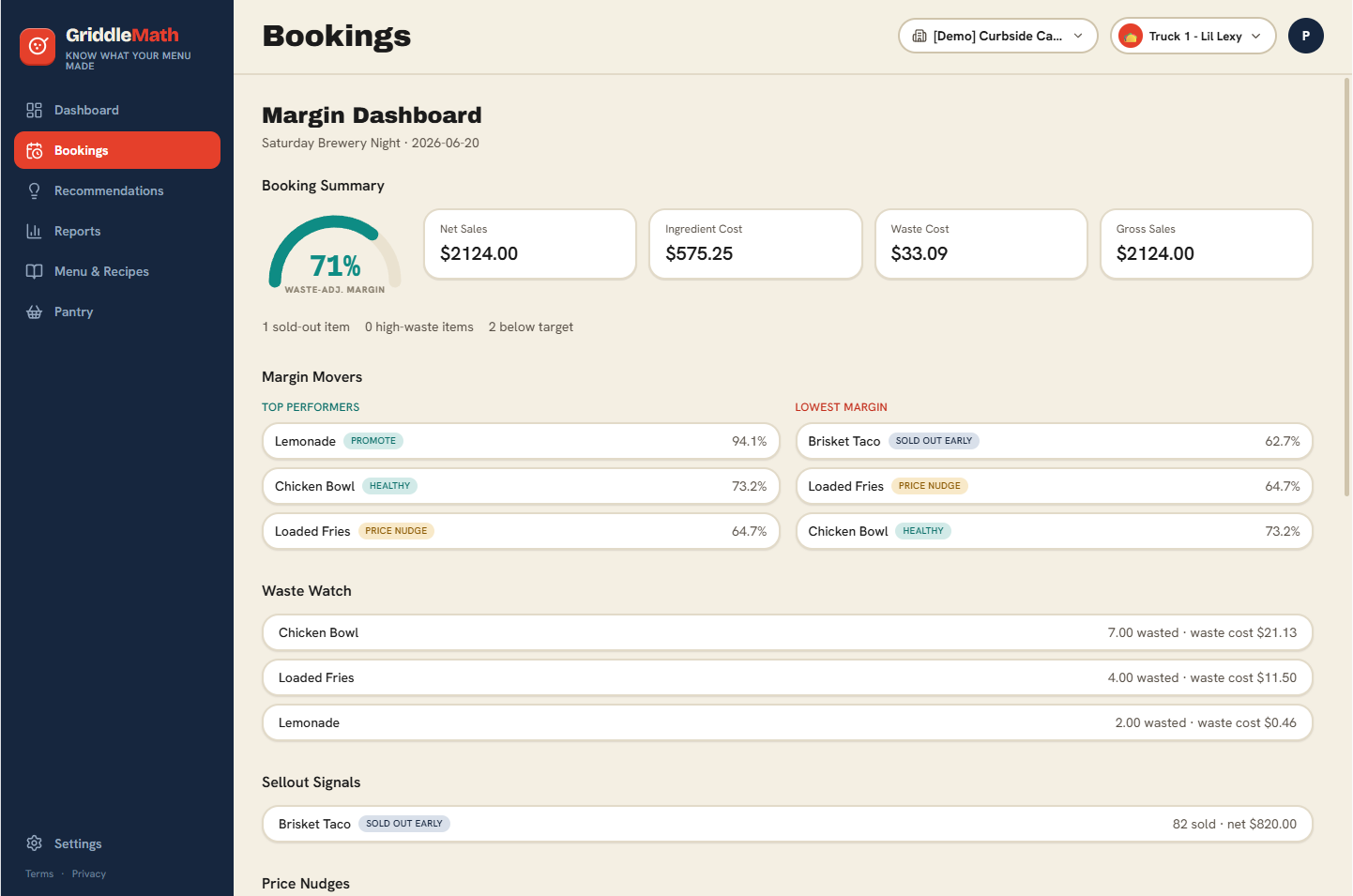
Task: Click the Settings gear icon
Action: pyautogui.click(x=35, y=843)
